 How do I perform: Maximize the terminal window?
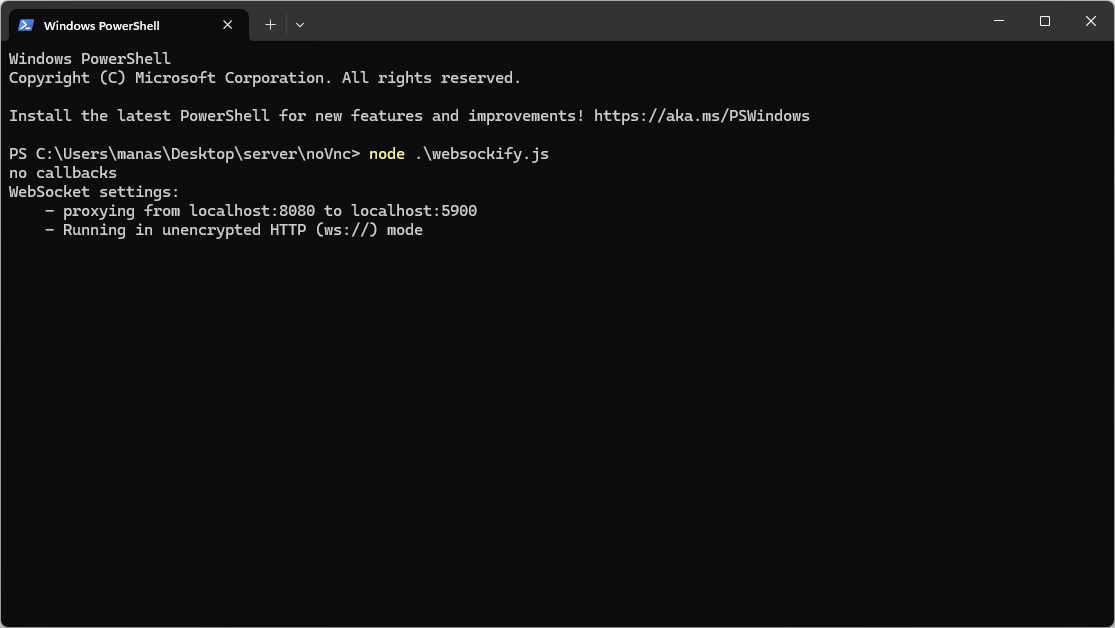(x=1045, y=21)
